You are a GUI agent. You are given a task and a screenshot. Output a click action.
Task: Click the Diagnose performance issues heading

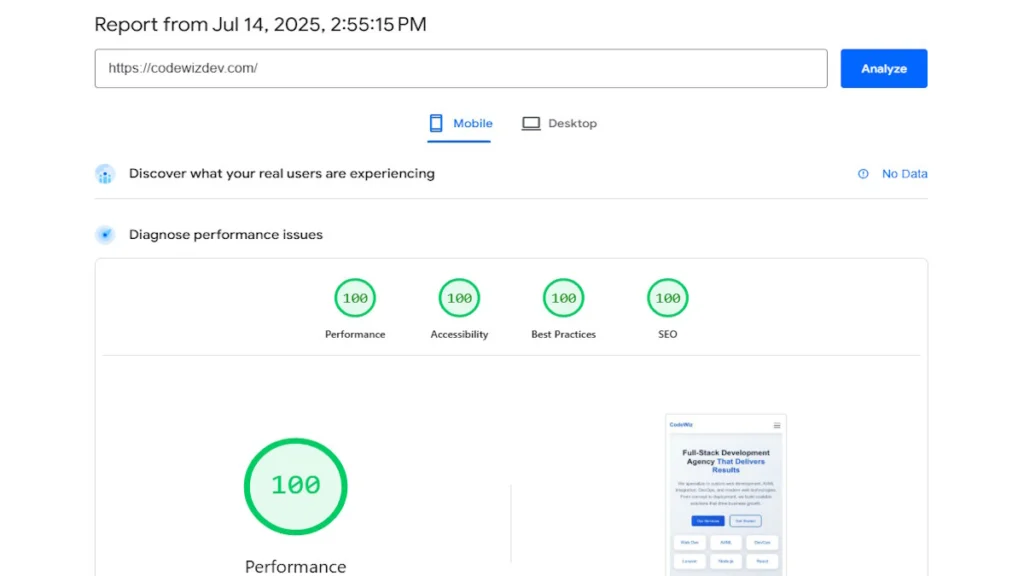[225, 234]
